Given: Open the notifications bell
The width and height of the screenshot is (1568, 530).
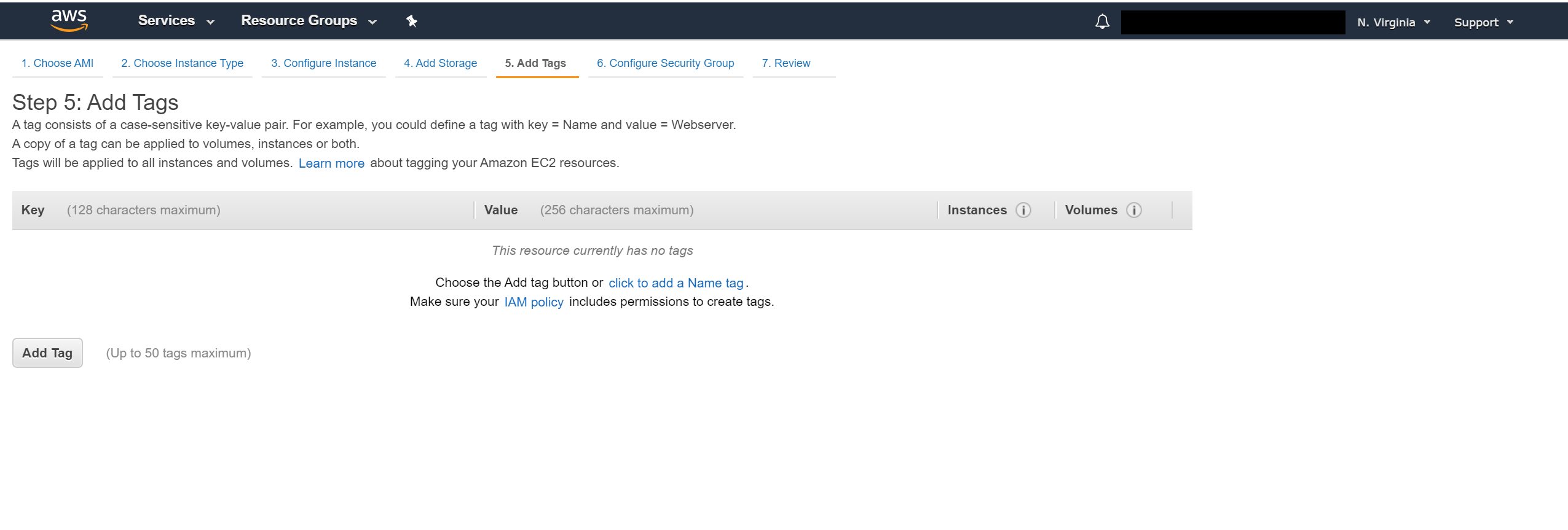Looking at the screenshot, I should (1102, 21).
